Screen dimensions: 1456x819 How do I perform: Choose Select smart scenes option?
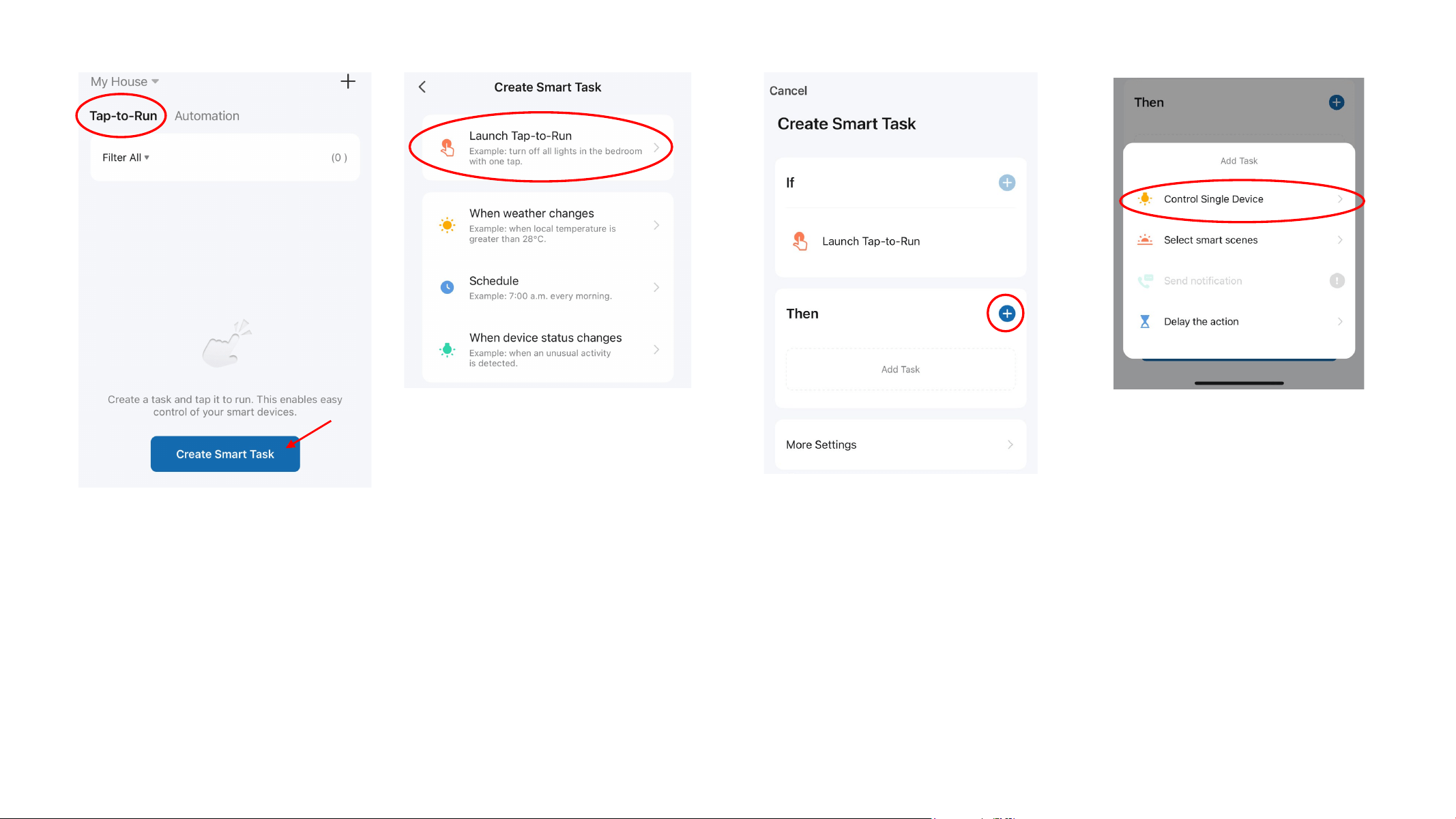coord(1239,240)
